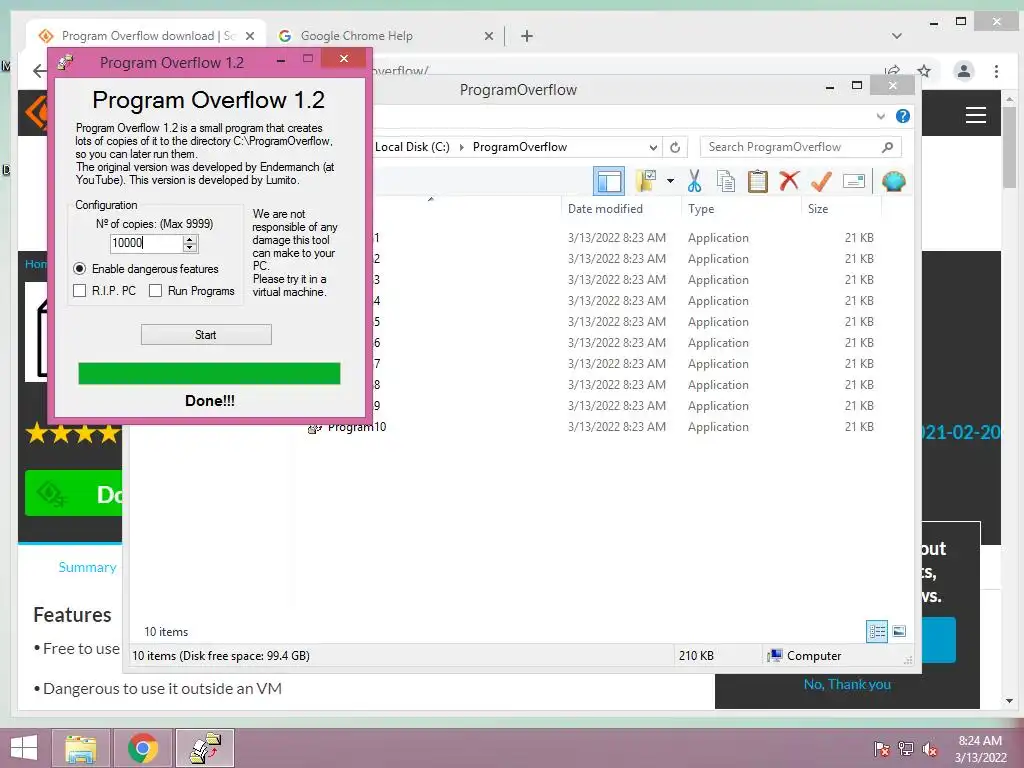Sort files by Size column
The width and height of the screenshot is (1024, 768).
pyautogui.click(x=818, y=209)
